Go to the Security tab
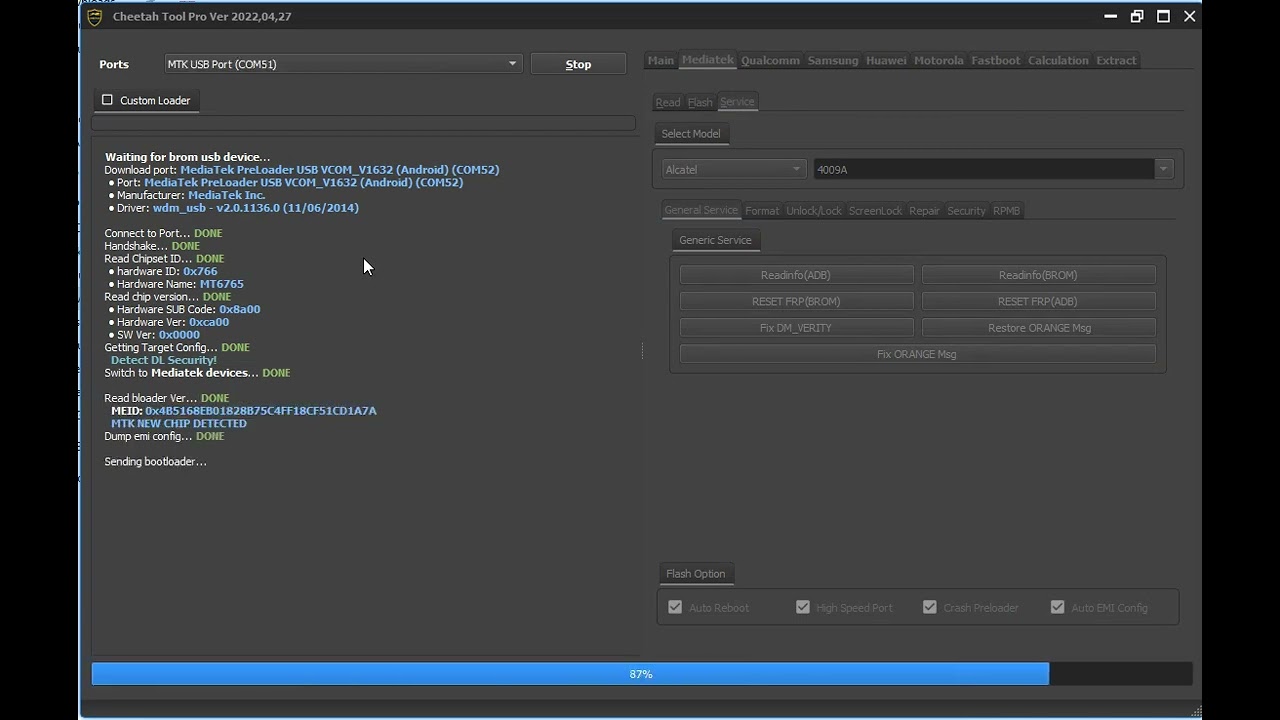1280x720 pixels. coord(966,210)
